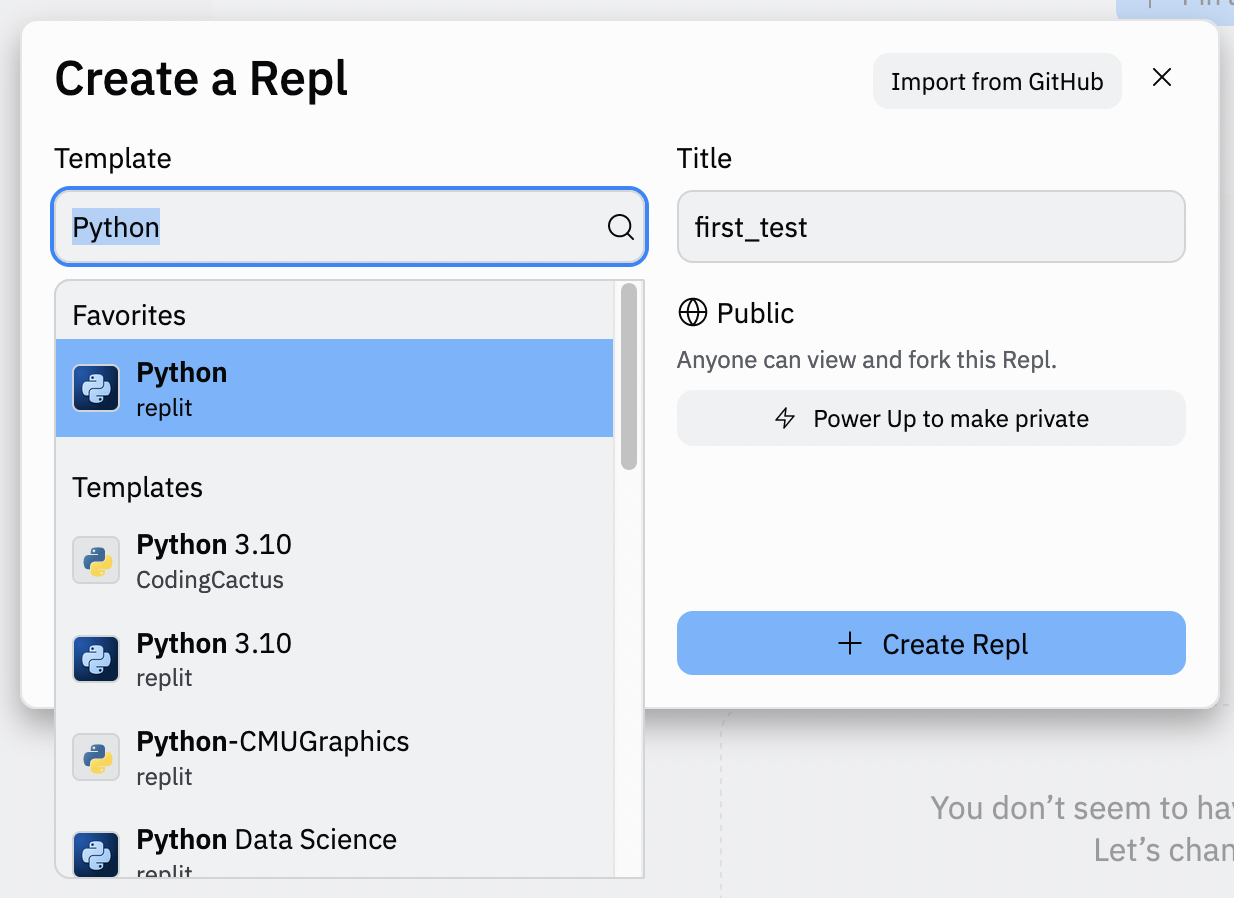Close the Create a Repl dialog
Viewport: 1234px width, 898px height.
(x=1161, y=78)
